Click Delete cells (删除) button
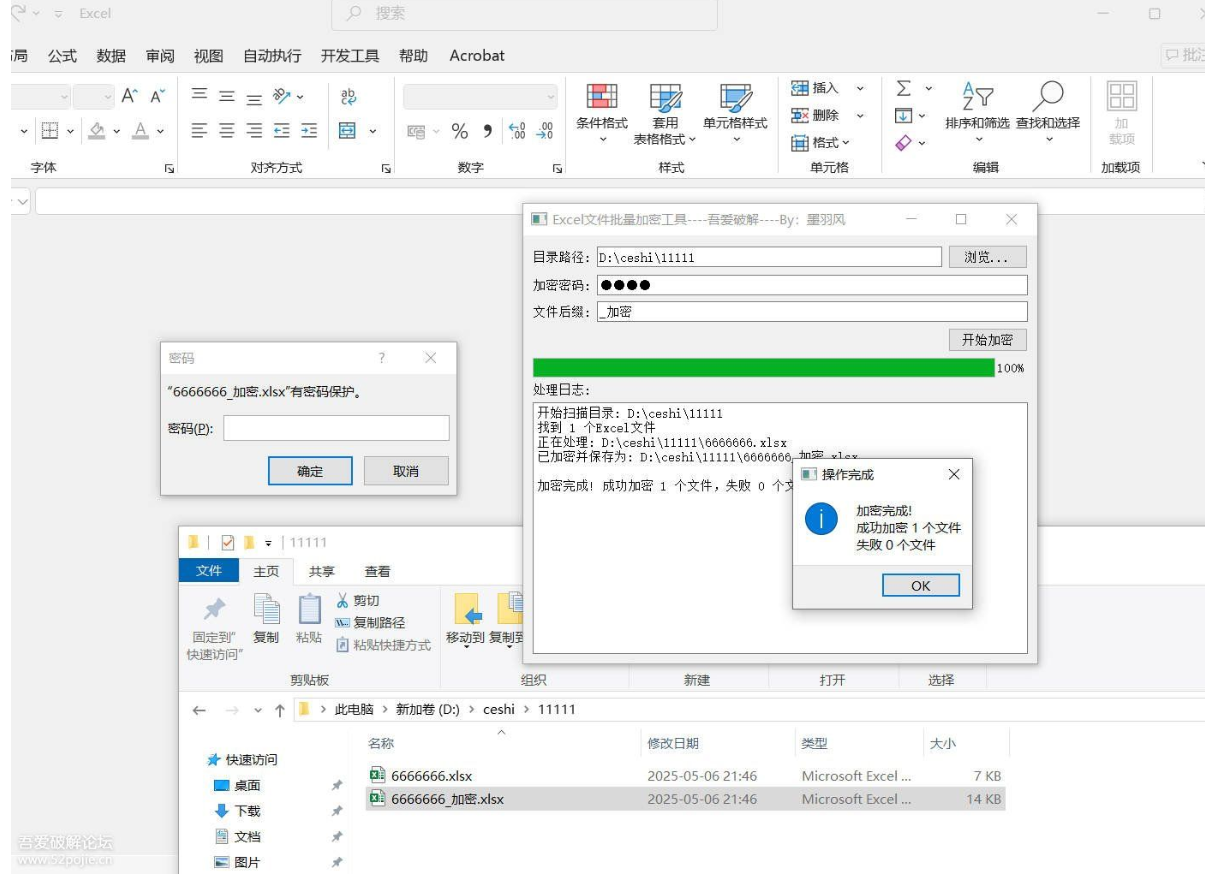 [816, 116]
